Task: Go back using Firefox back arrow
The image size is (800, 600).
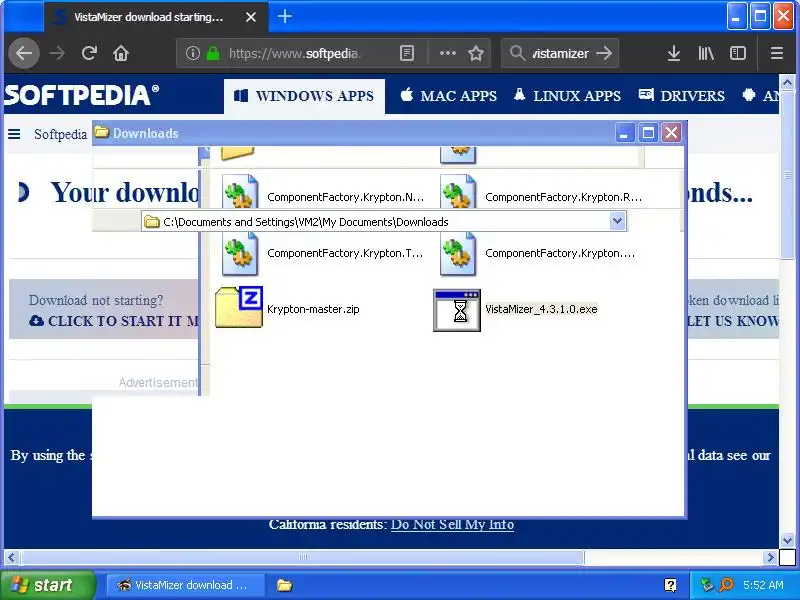Action: [x=24, y=53]
